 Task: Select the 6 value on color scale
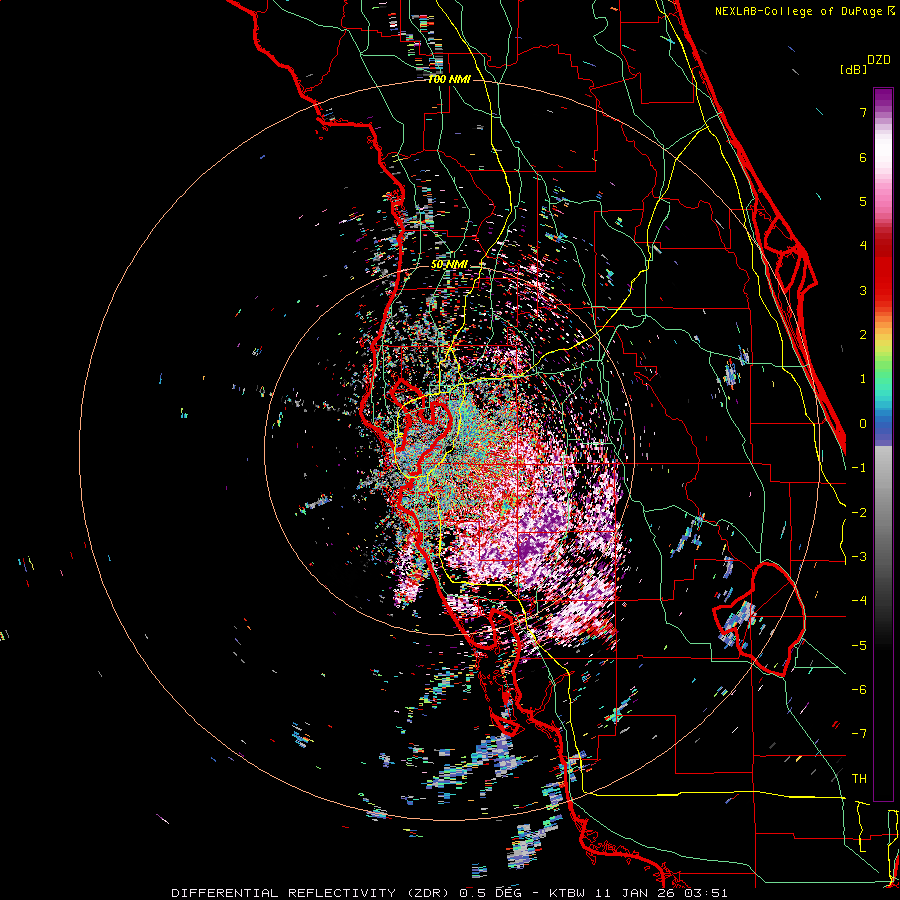863,157
